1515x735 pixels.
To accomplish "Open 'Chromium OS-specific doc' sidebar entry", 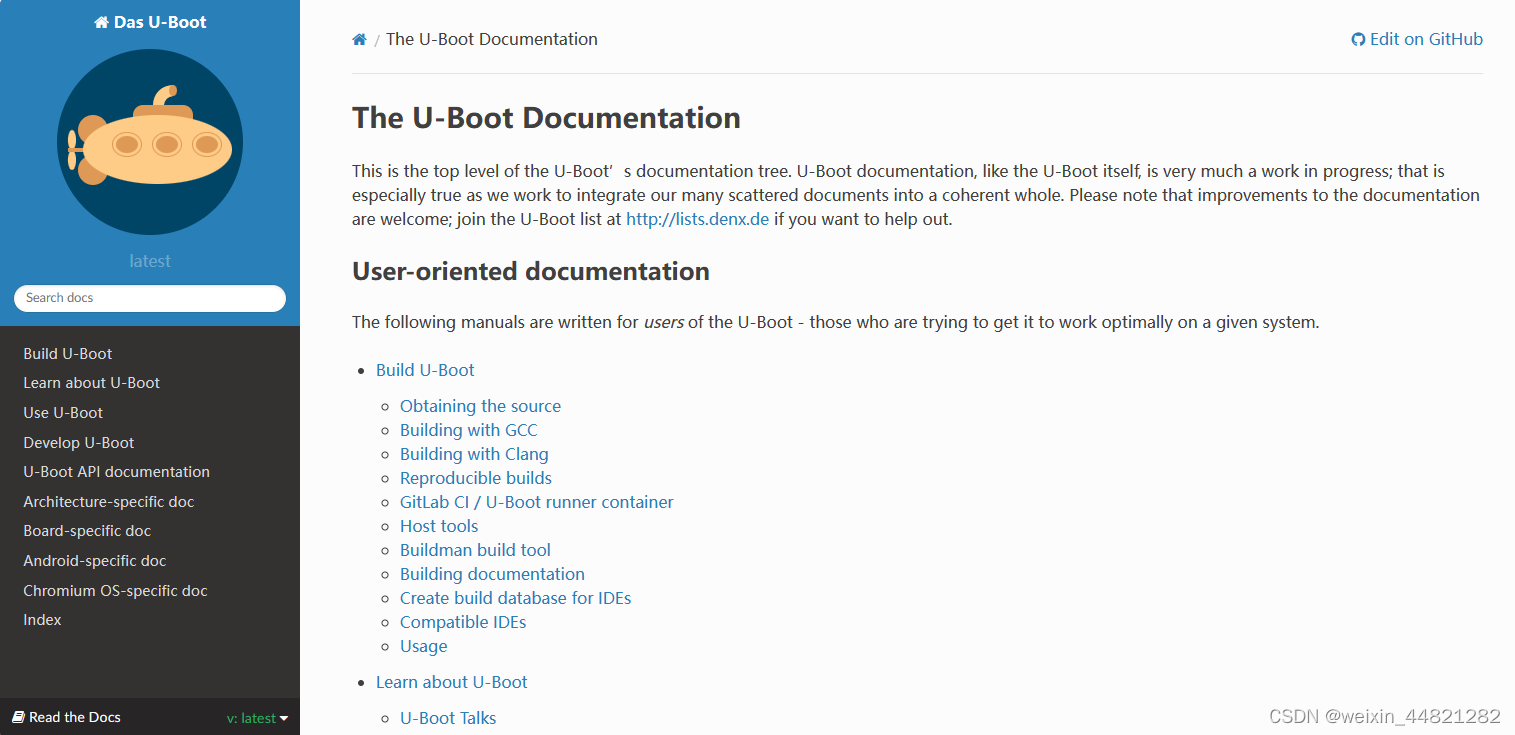I will [x=115, y=590].
